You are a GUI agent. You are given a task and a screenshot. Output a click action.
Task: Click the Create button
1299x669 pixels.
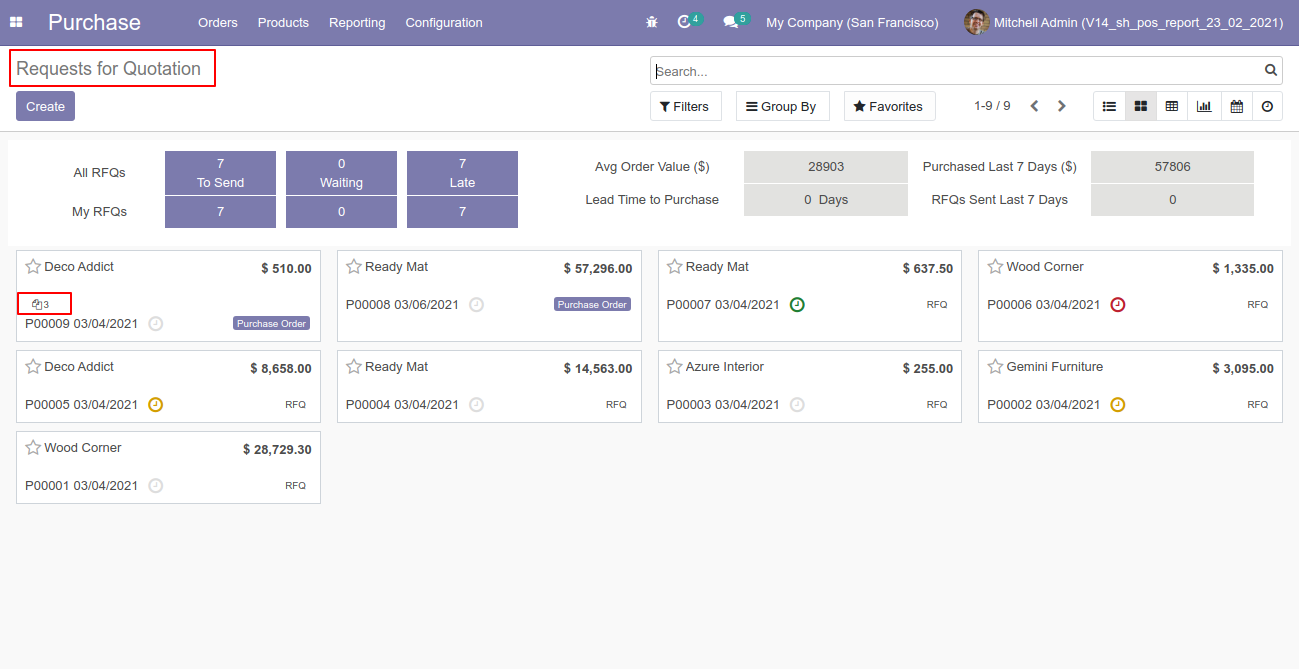click(45, 106)
